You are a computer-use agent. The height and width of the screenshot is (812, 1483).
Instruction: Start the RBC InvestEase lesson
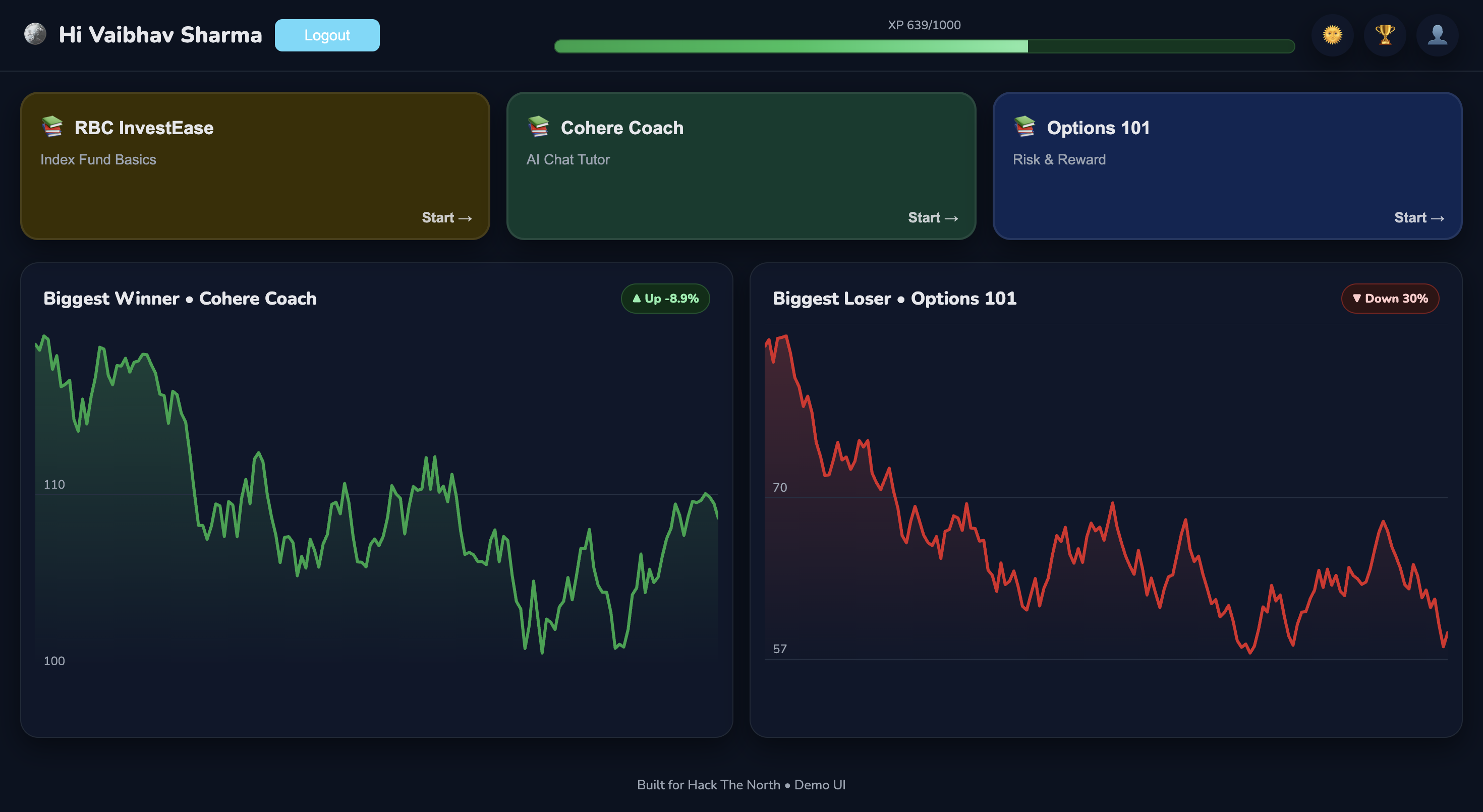tap(447, 217)
